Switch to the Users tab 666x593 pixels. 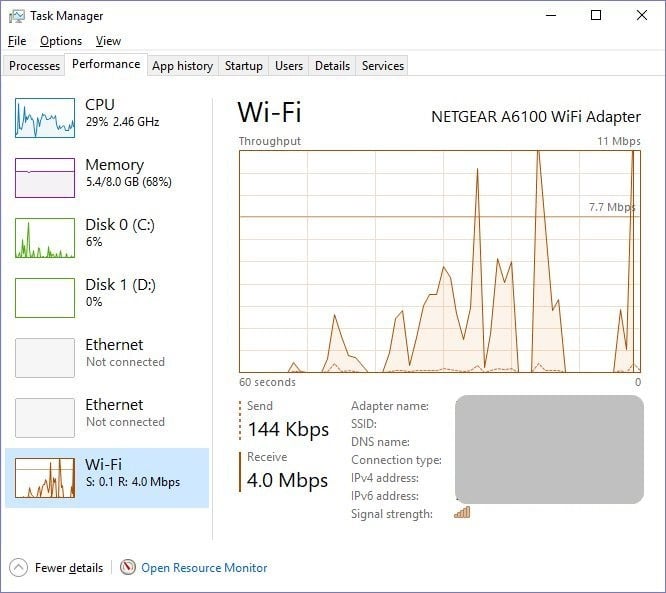point(289,66)
